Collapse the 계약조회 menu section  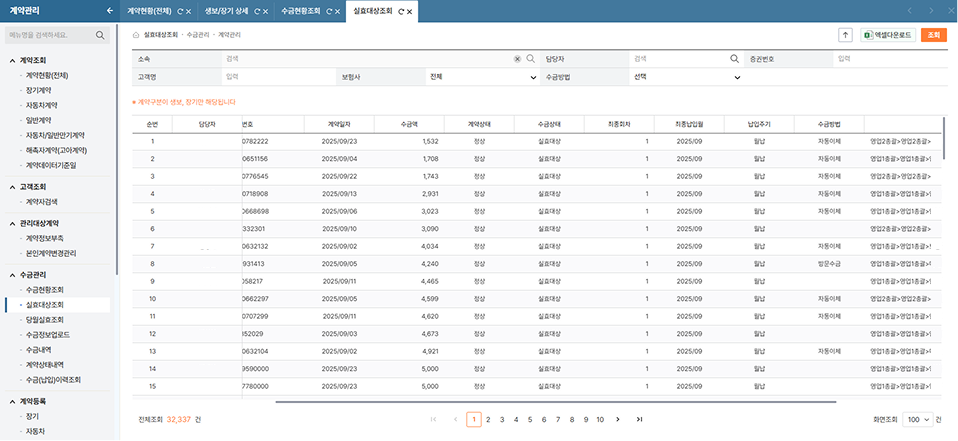(x=11, y=61)
